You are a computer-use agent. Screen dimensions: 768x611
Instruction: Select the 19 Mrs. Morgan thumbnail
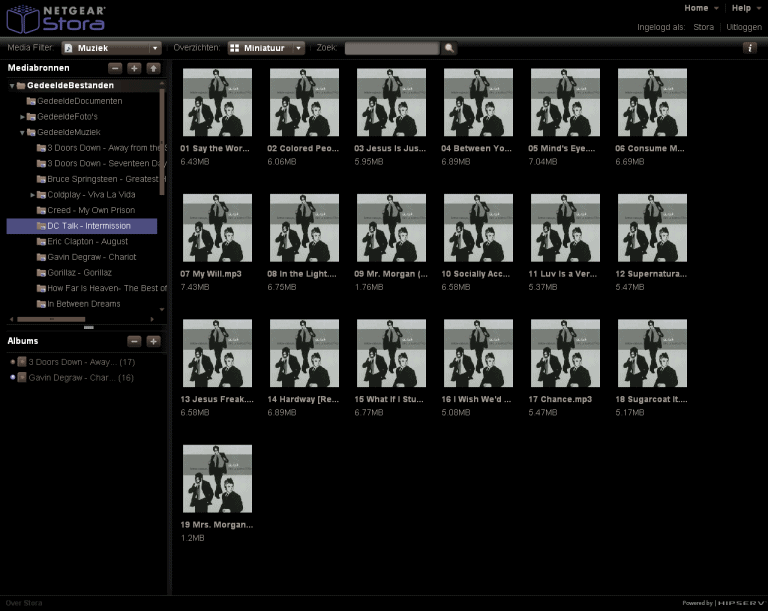[x=217, y=479]
